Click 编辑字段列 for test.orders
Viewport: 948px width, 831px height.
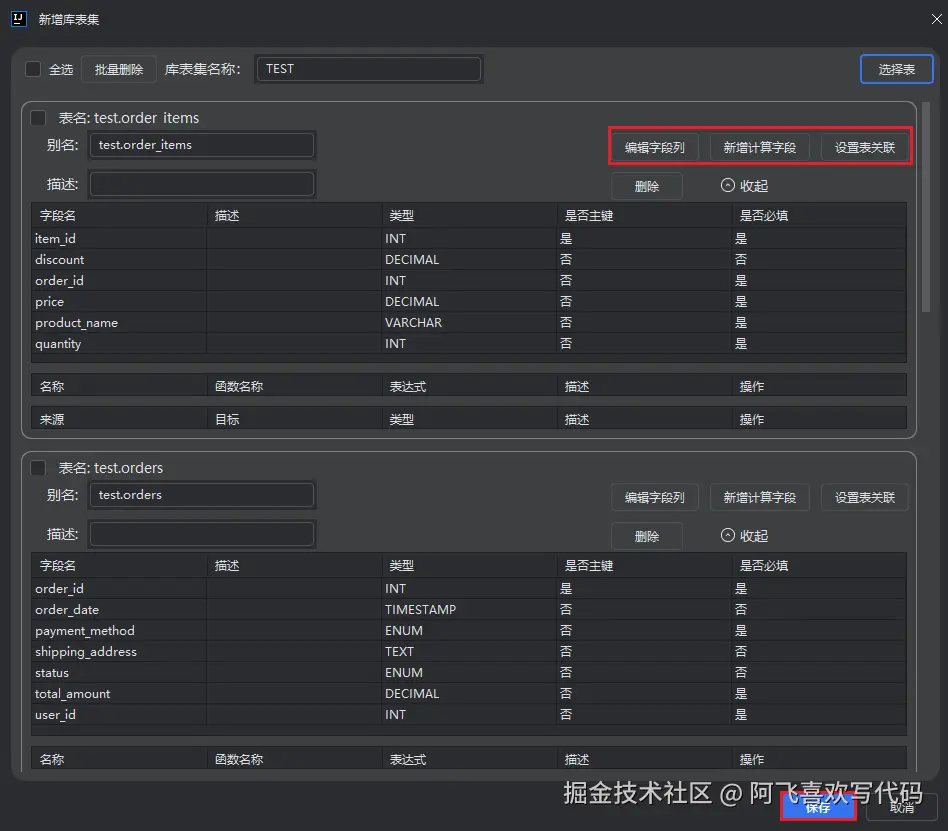(x=655, y=498)
